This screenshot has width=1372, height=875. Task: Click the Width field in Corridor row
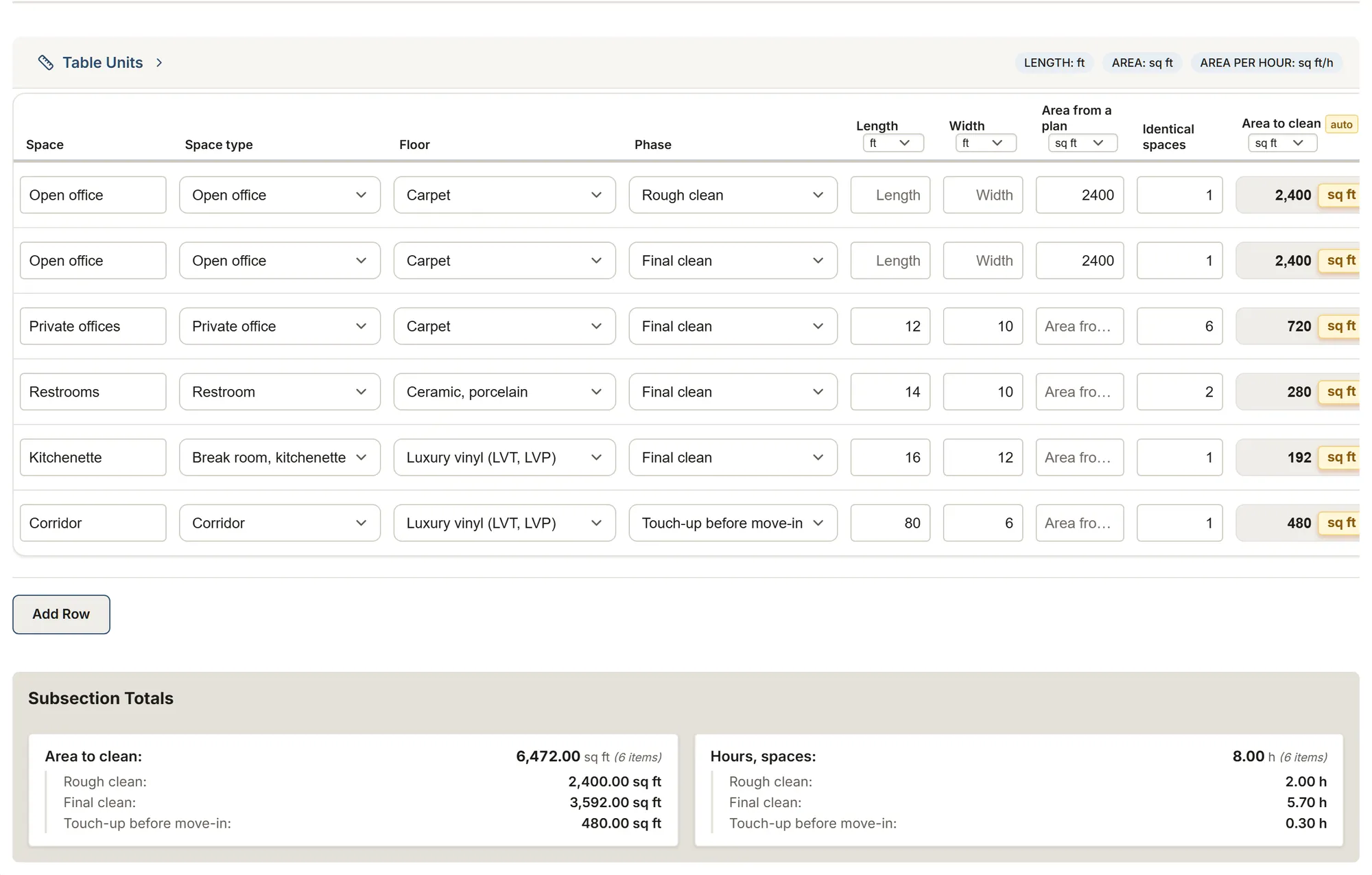click(x=983, y=523)
